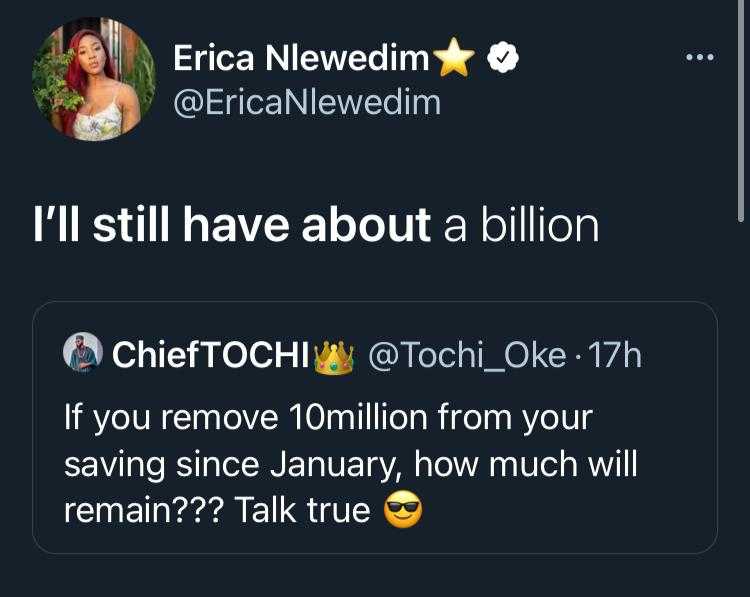Click the 17h timestamp on the quoted tweet
The height and width of the screenshot is (597, 750).
click(x=617, y=355)
